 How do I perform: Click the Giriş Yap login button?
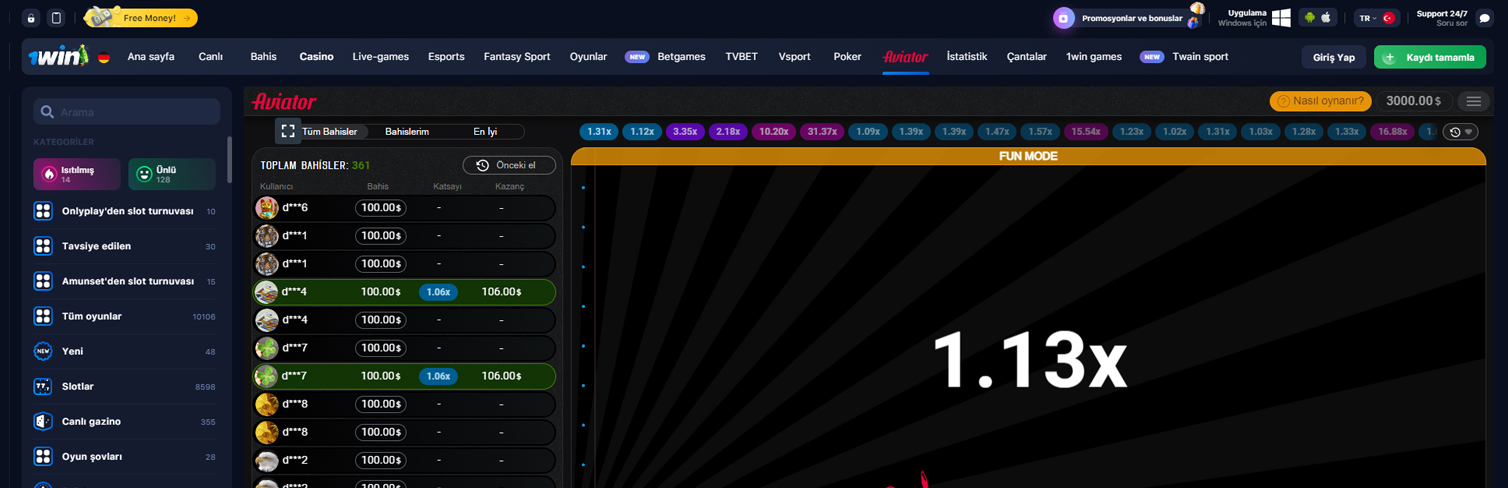point(1333,57)
